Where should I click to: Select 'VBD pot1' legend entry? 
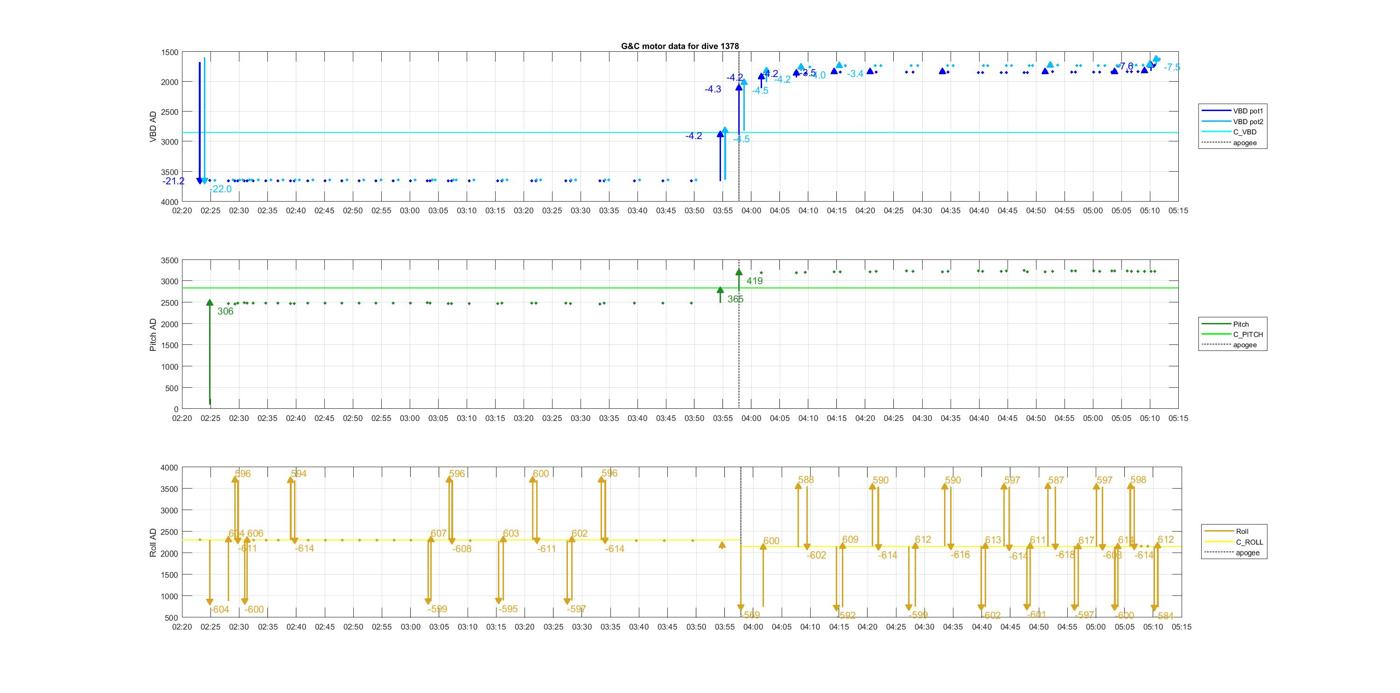pyautogui.click(x=1234, y=110)
